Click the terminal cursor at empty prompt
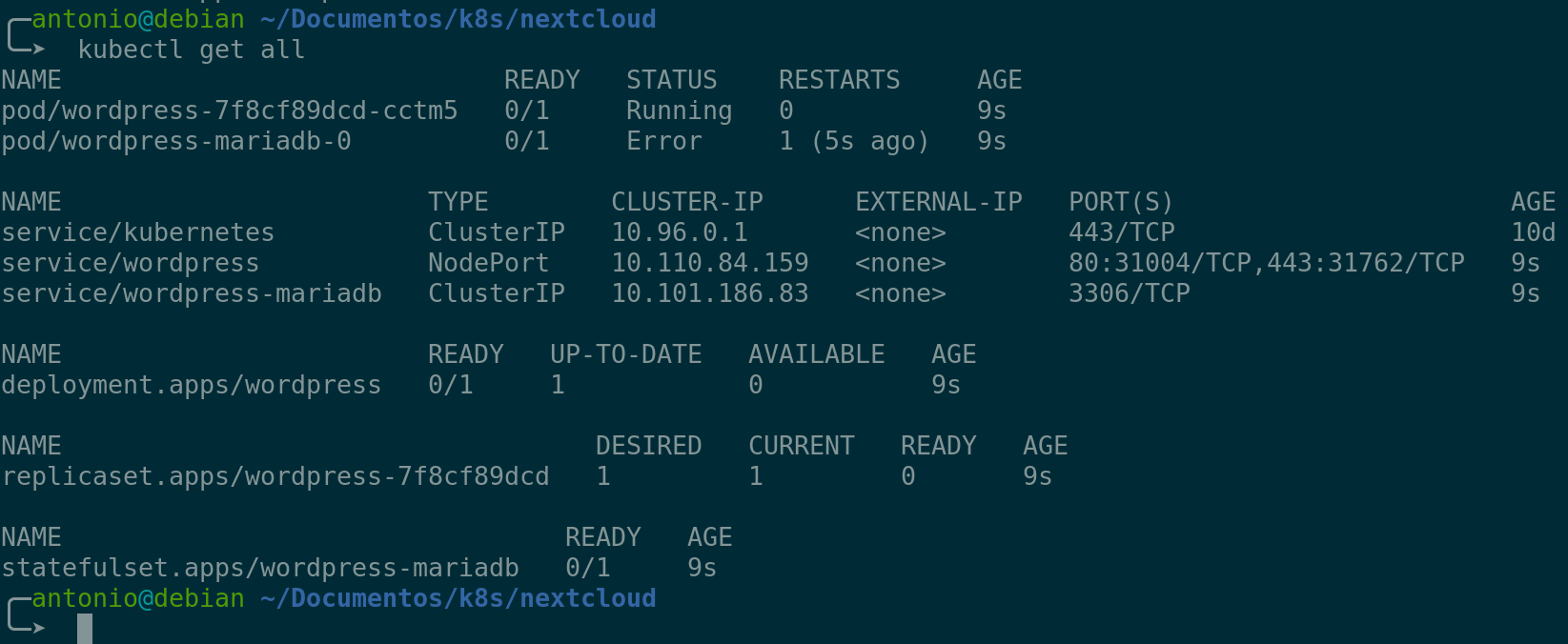Viewport: 1568px width, 644px height. [85, 629]
